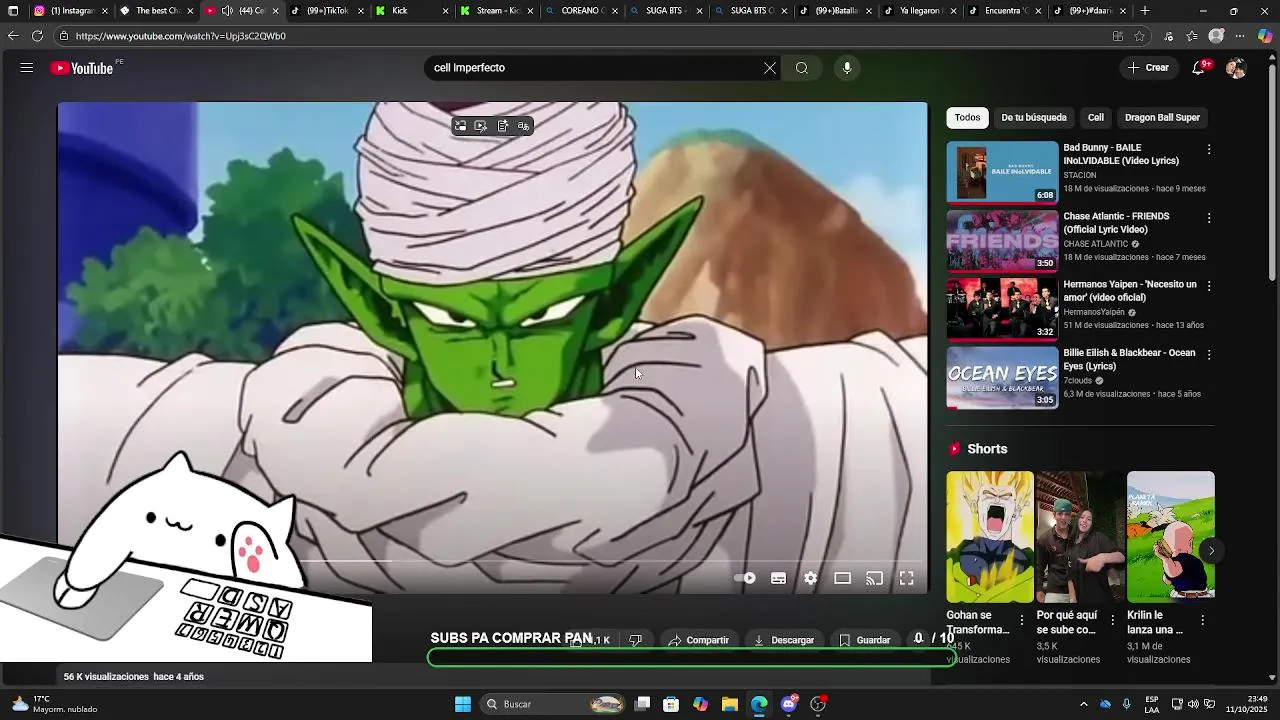The height and width of the screenshot is (720, 1280).
Task: Open options for Hermanos Yaipen video
Action: (x=1209, y=286)
